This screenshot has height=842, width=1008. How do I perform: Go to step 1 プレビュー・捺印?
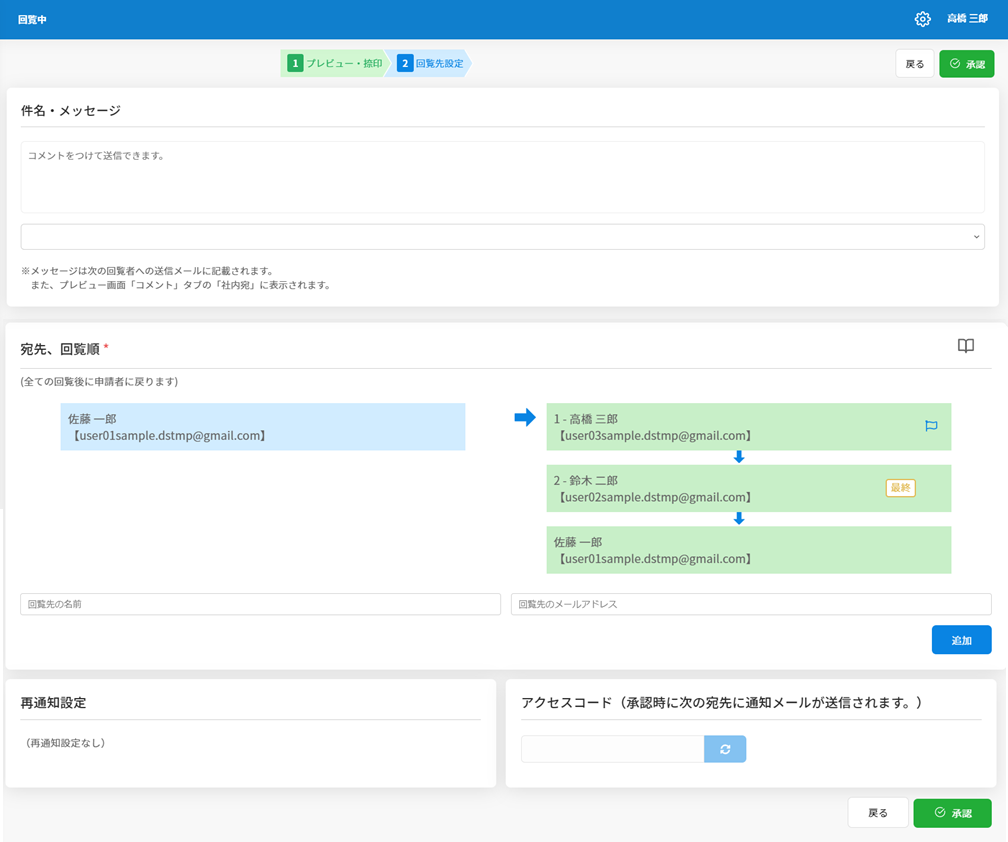click(x=335, y=63)
